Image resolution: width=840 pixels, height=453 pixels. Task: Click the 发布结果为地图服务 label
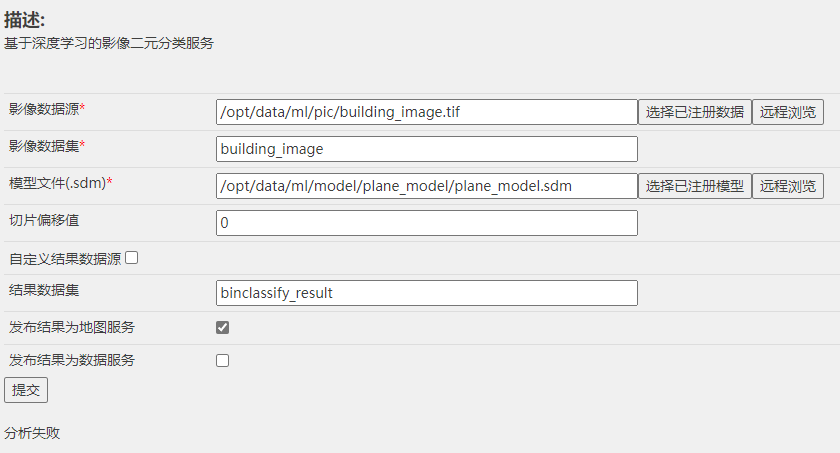pos(72,327)
